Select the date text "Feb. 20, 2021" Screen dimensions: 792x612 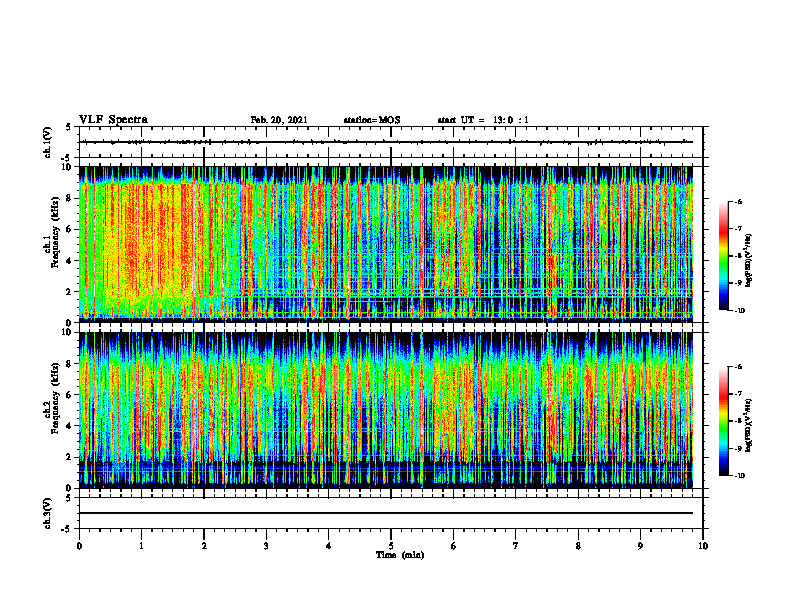click(279, 120)
